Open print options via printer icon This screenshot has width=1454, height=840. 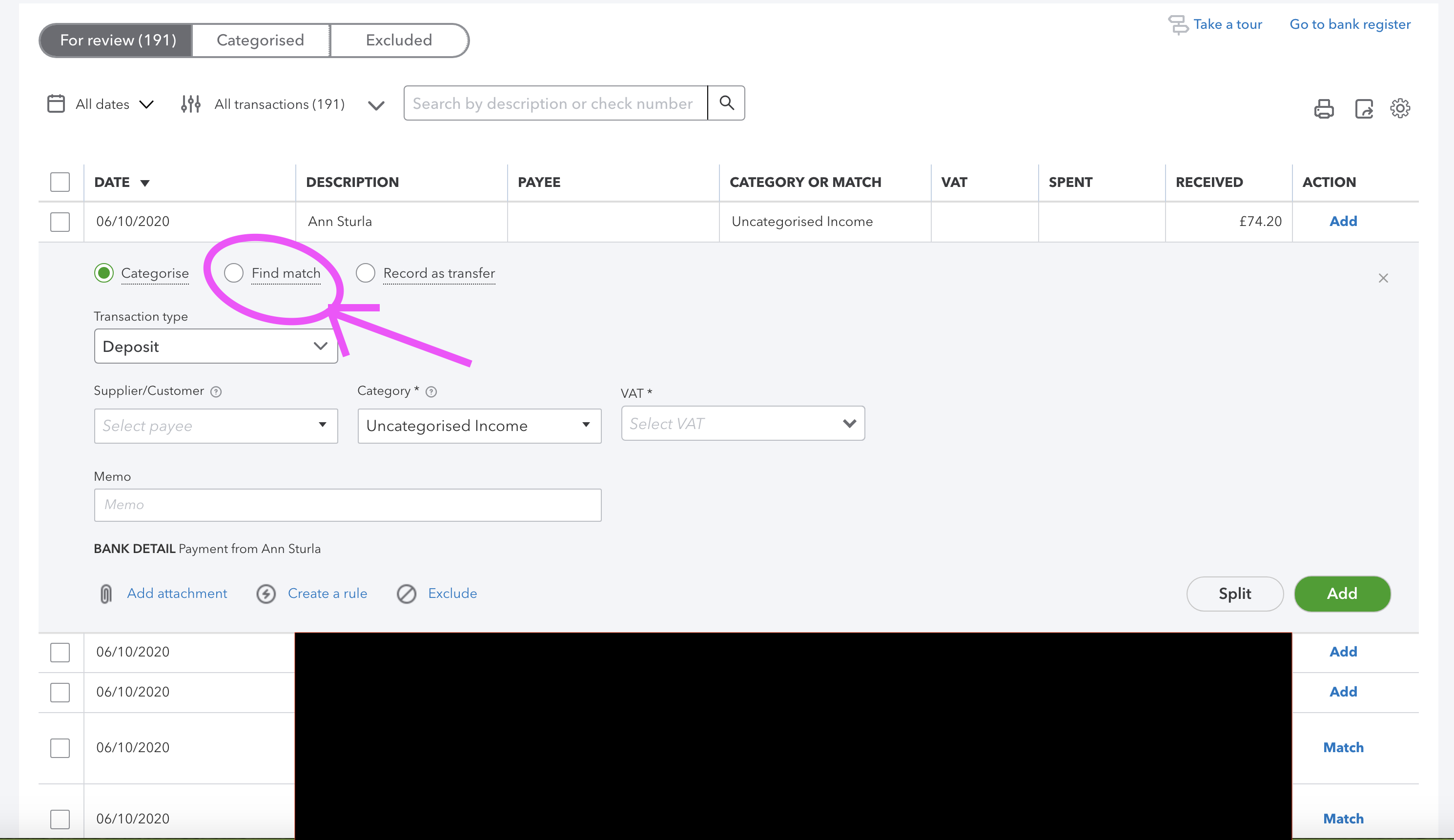(1324, 108)
